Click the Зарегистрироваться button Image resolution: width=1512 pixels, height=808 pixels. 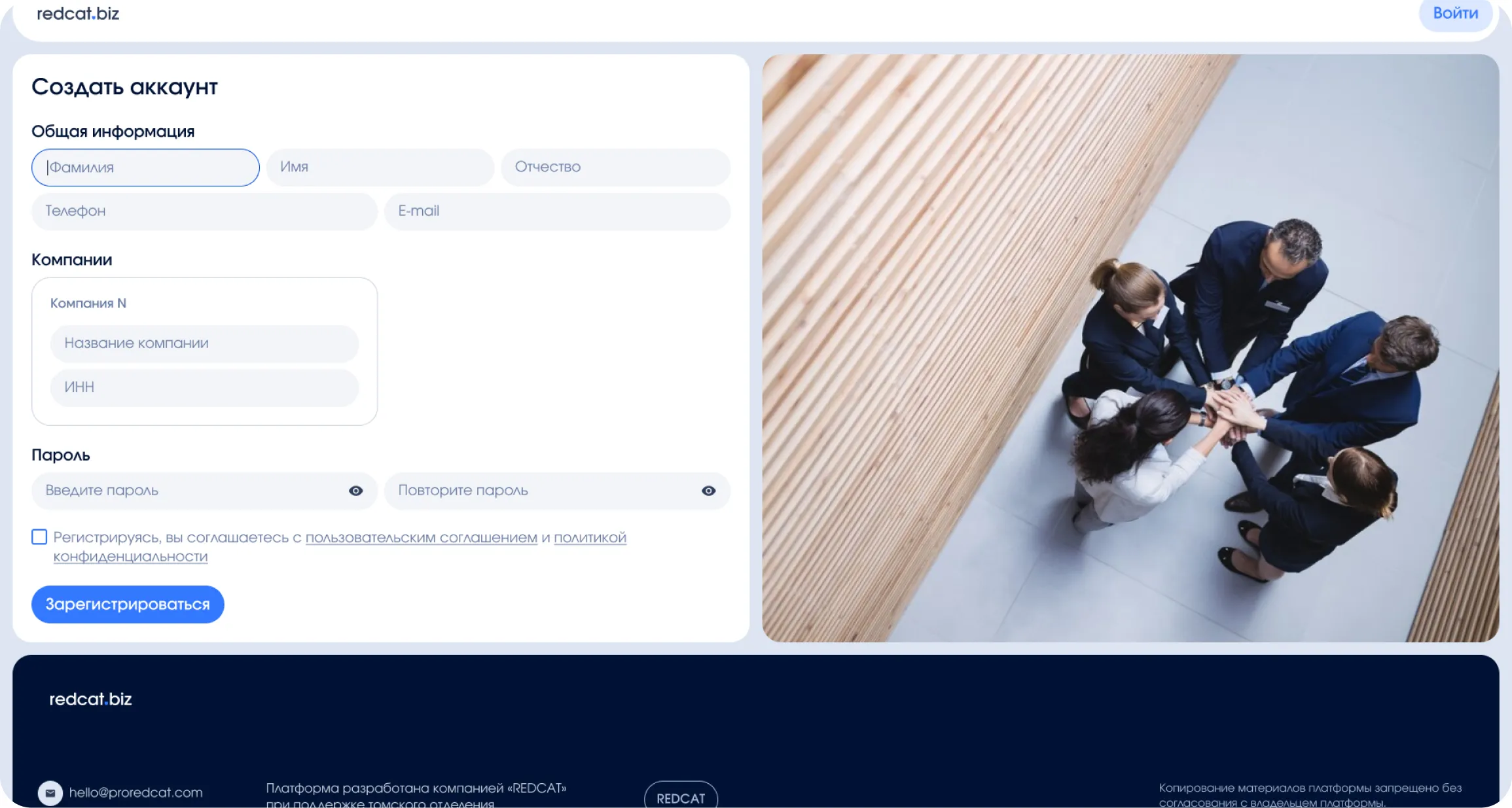tap(128, 605)
